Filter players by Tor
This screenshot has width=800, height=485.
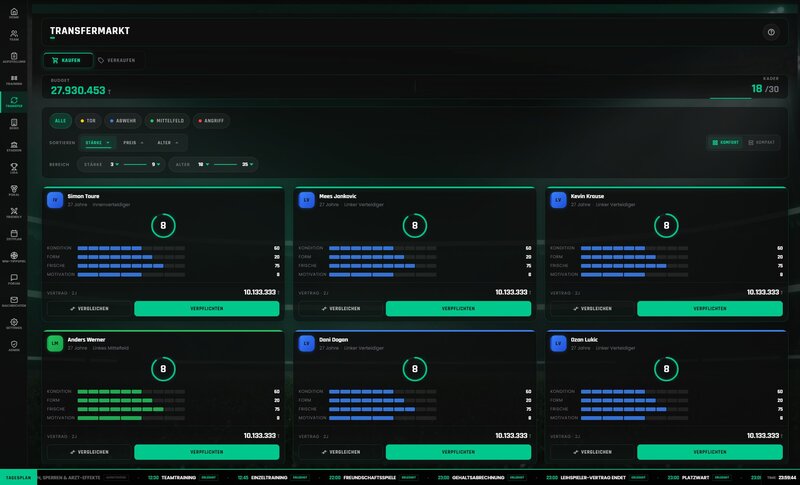pos(88,121)
